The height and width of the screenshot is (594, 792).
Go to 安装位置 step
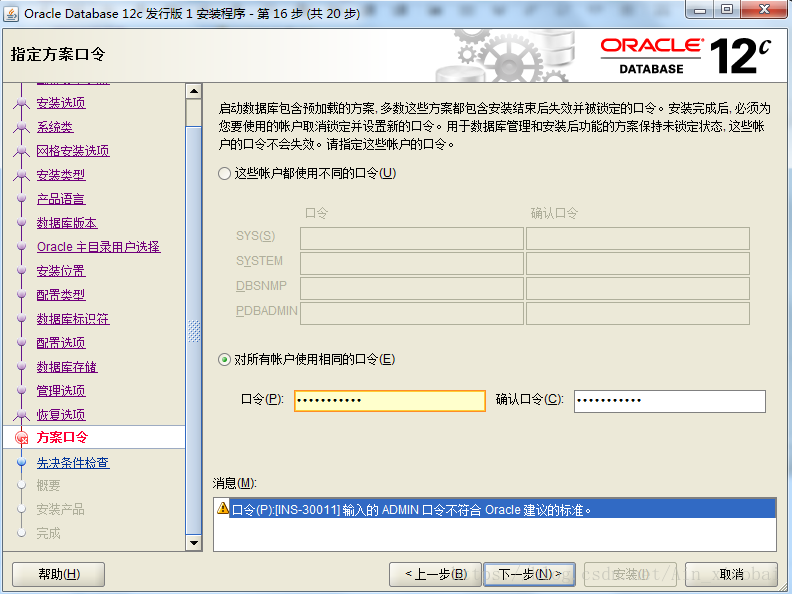[x=61, y=271]
